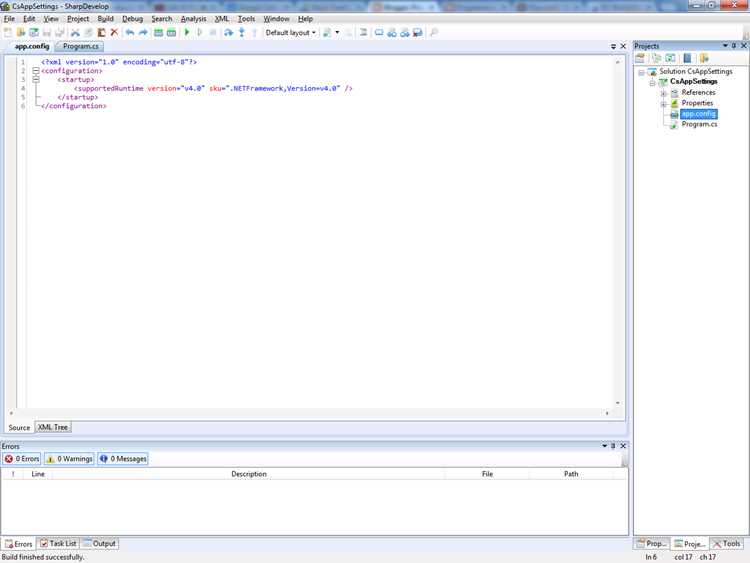This screenshot has width=750, height=563.
Task: Open the Analysis menu
Action: tap(193, 19)
